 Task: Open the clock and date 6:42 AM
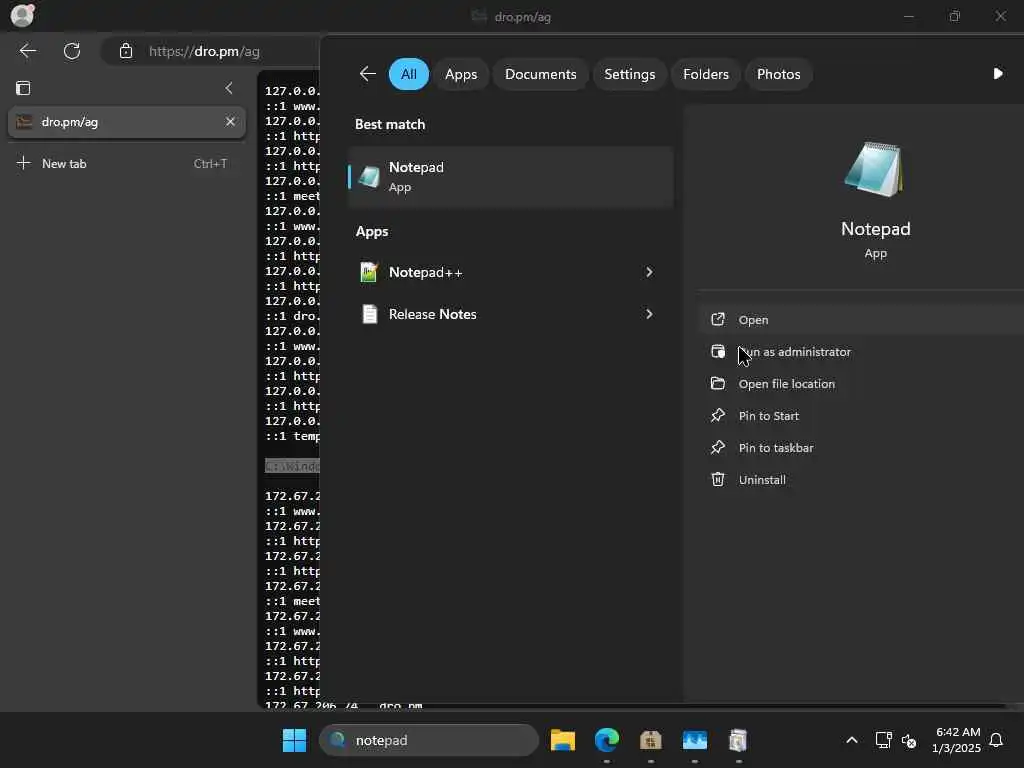pos(957,741)
